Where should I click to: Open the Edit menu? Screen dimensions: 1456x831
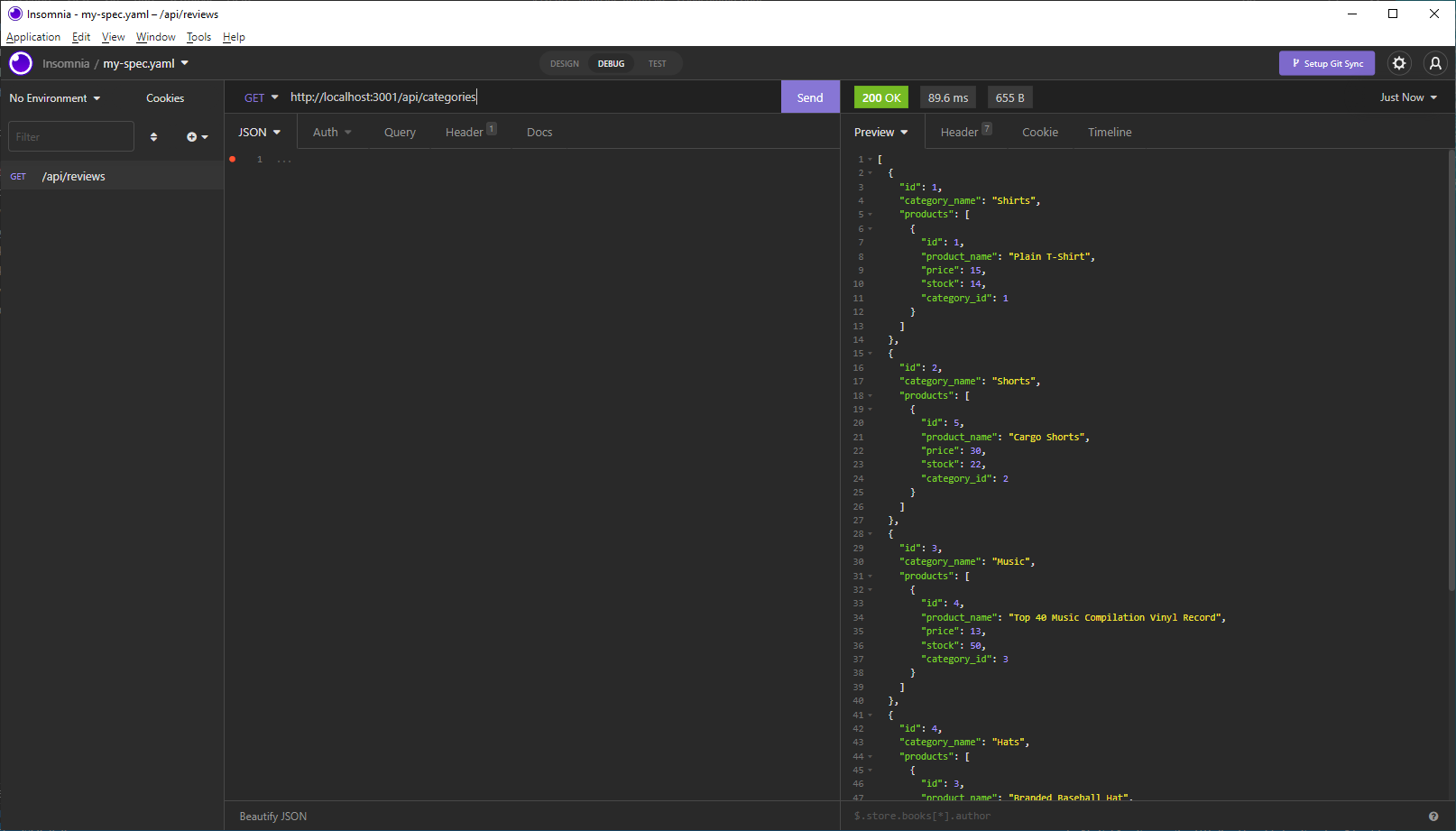pyautogui.click(x=81, y=37)
